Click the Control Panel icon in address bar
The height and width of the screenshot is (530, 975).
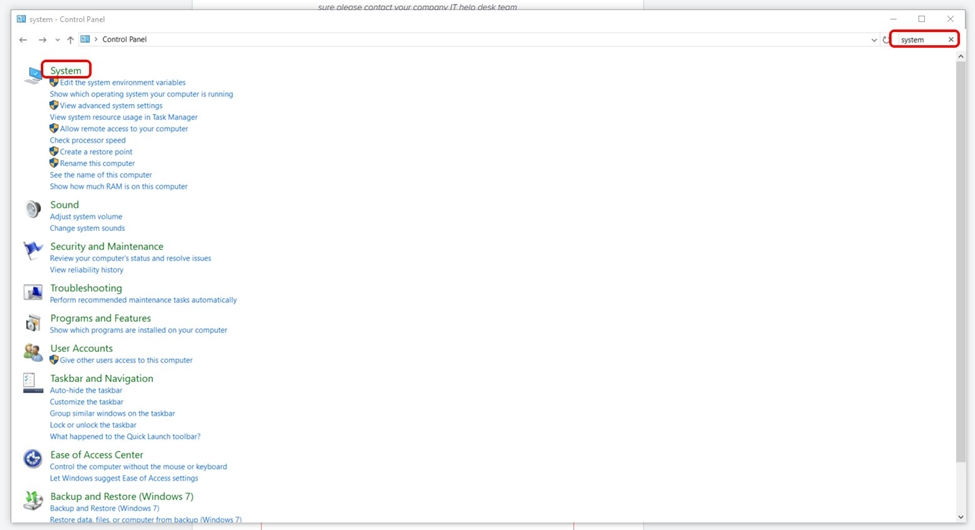point(85,39)
